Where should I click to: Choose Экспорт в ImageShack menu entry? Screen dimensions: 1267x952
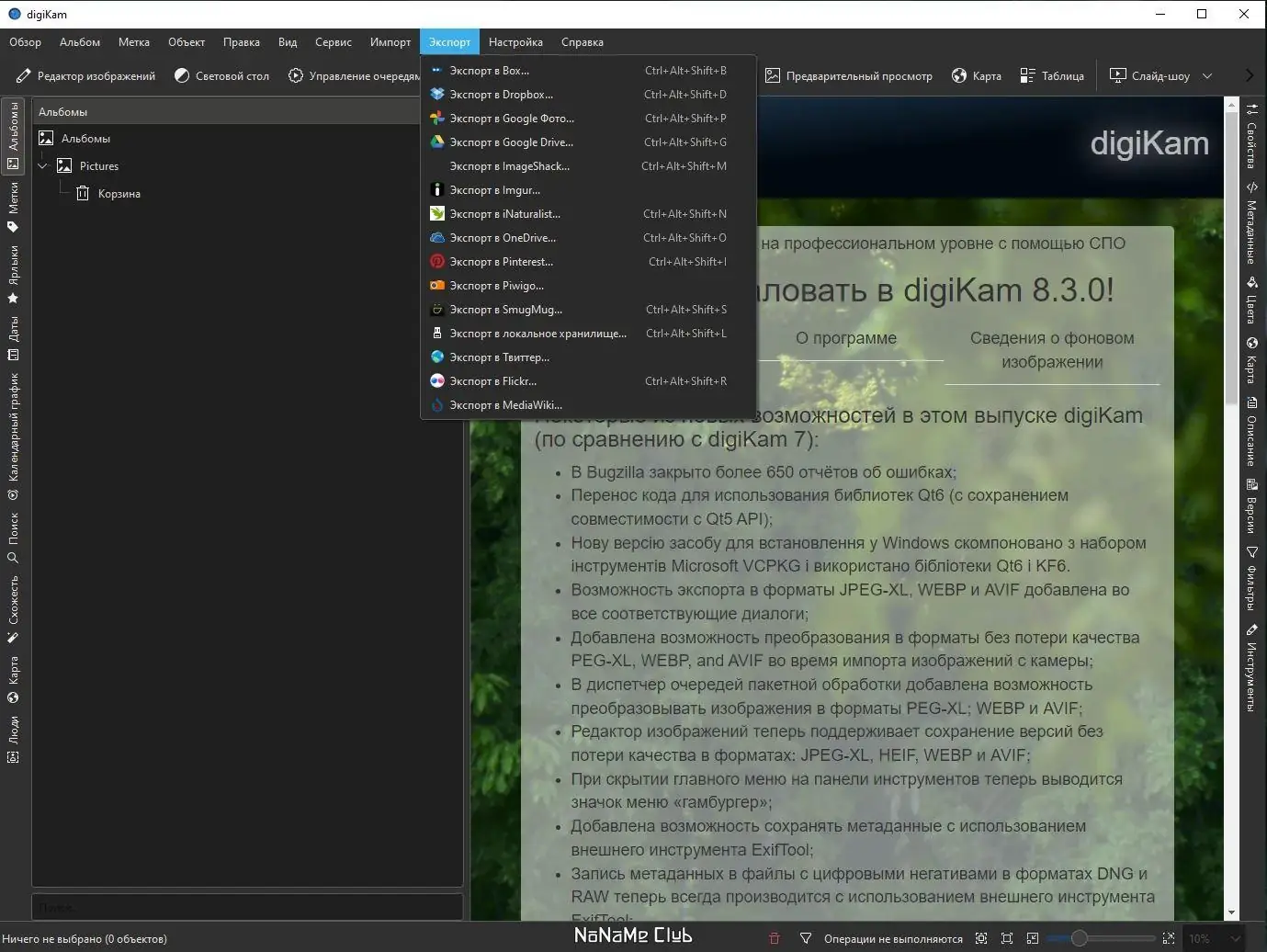click(588, 165)
